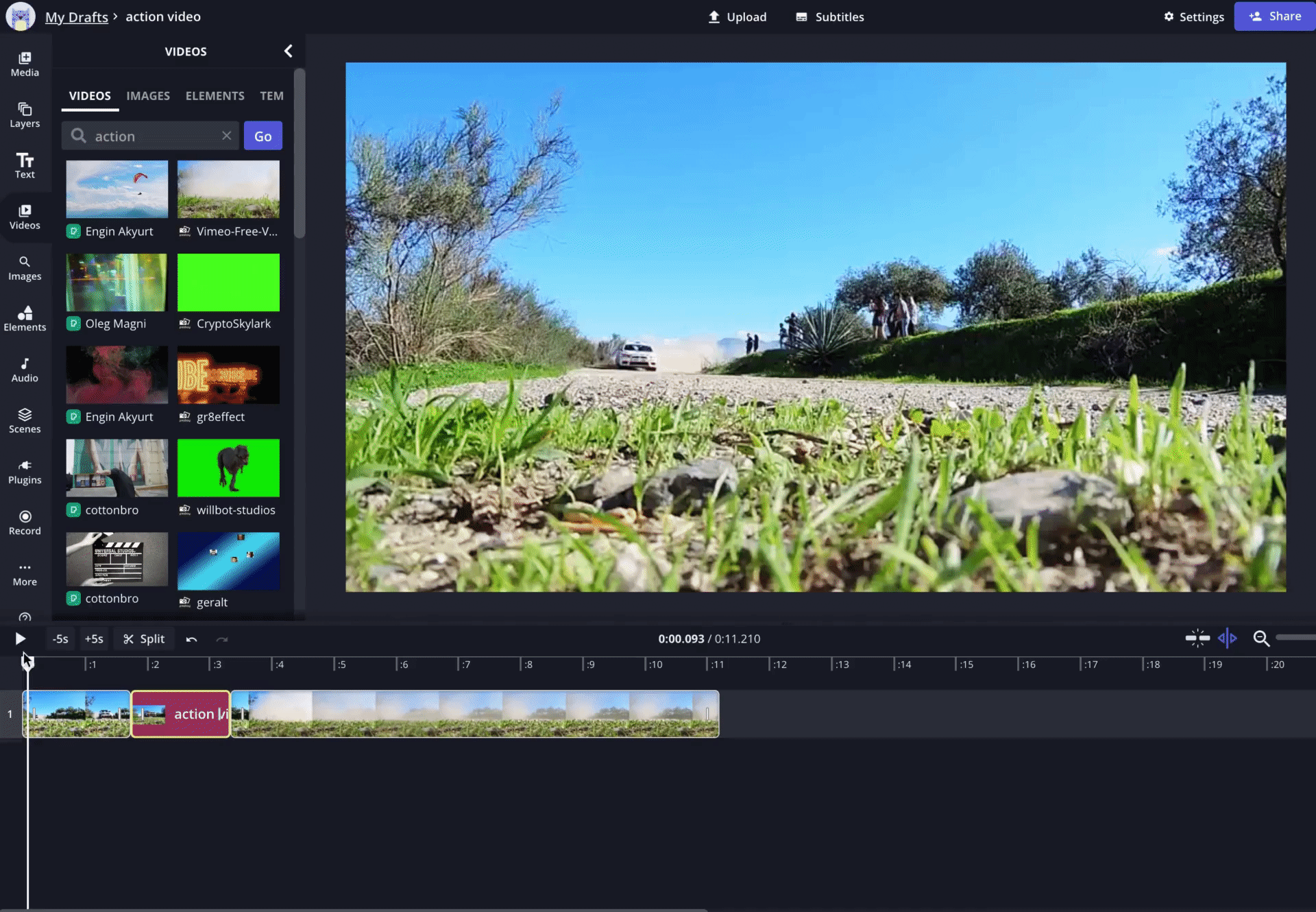This screenshot has height=912, width=1316.
Task: Switch to the Elements tab
Action: click(215, 96)
